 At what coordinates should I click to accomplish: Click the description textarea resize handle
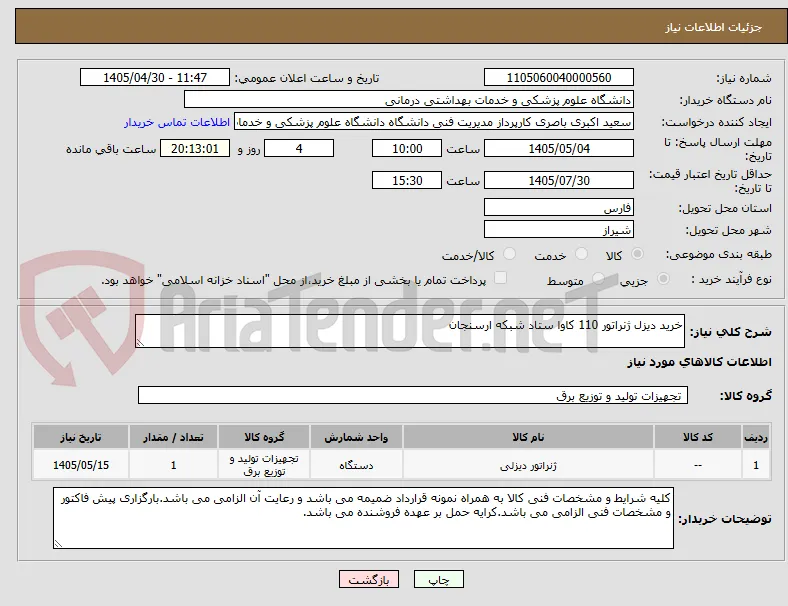(x=140, y=343)
